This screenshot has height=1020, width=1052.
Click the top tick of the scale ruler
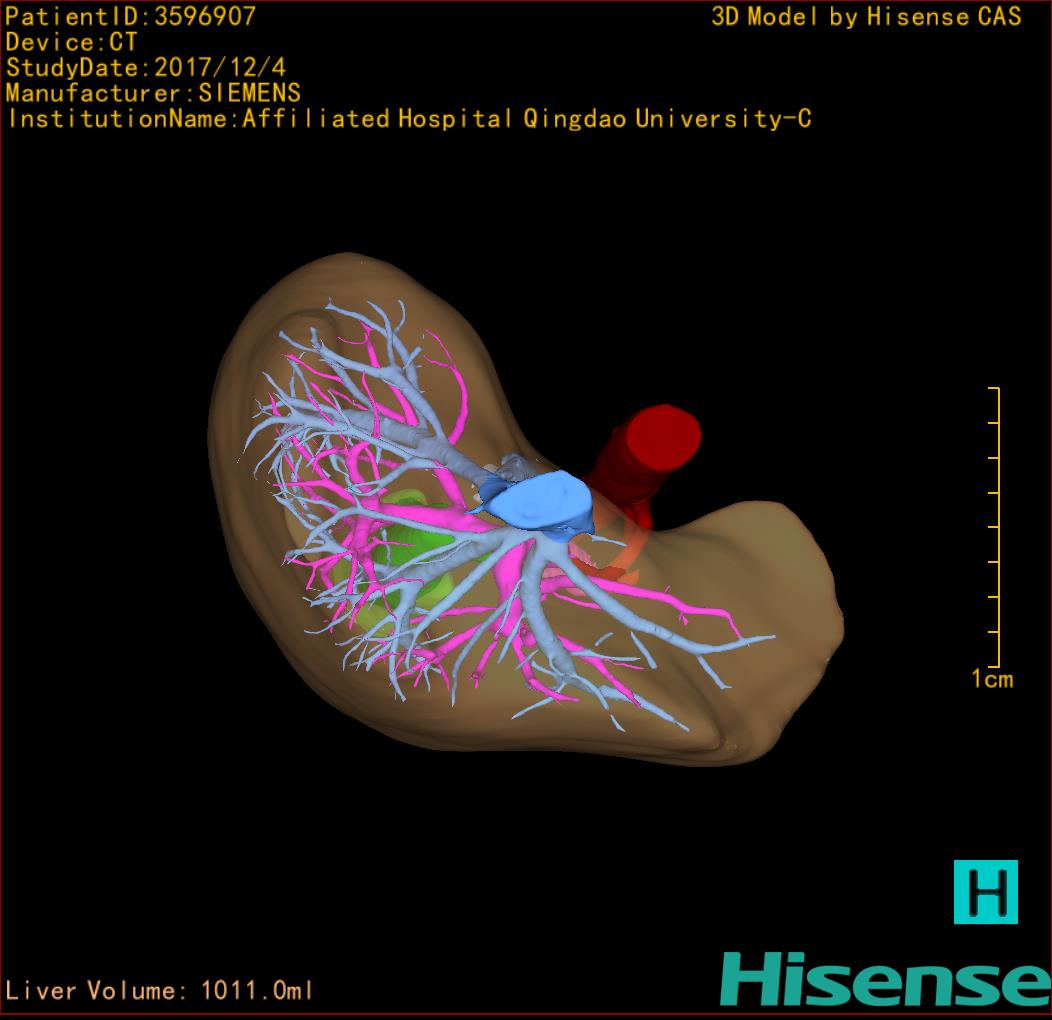[992, 388]
